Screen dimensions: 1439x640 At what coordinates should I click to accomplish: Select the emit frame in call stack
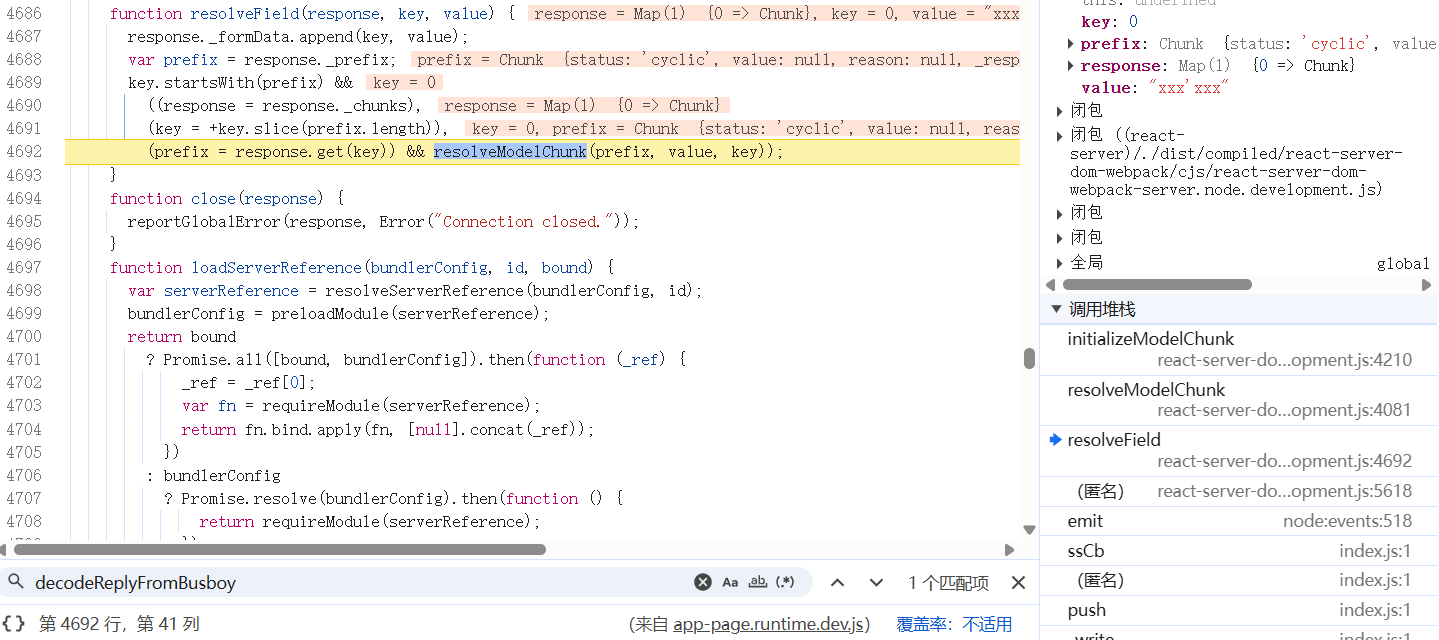pyautogui.click(x=1085, y=521)
